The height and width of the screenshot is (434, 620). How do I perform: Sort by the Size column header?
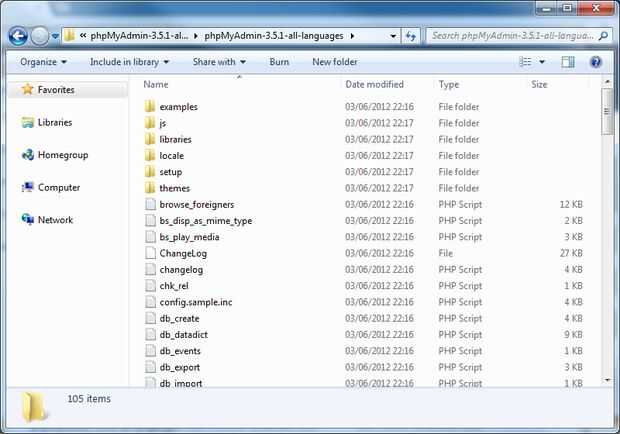539,84
